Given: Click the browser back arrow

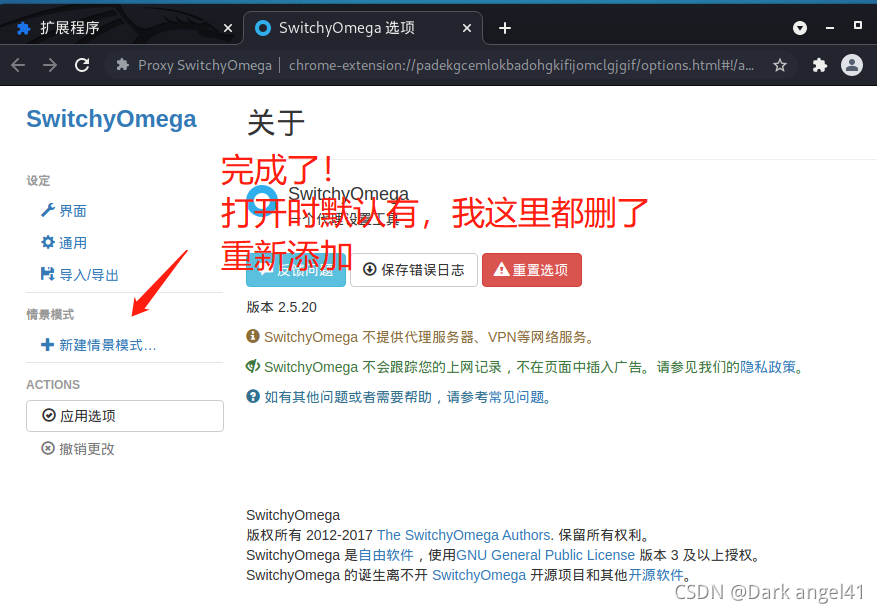Looking at the screenshot, I should pos(18,65).
